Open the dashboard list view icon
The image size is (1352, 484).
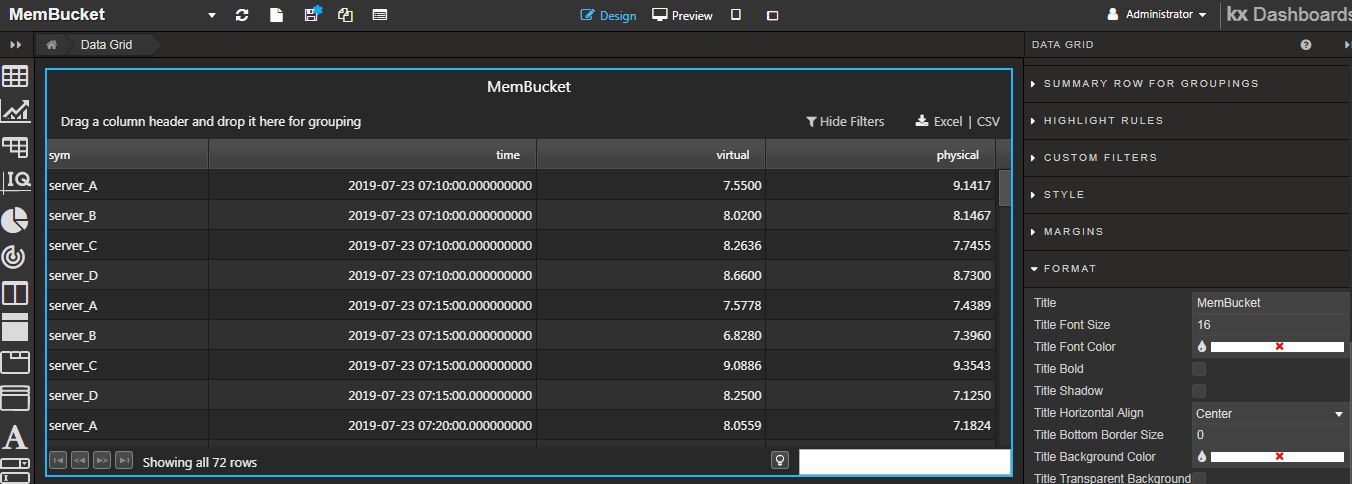pyautogui.click(x=379, y=15)
